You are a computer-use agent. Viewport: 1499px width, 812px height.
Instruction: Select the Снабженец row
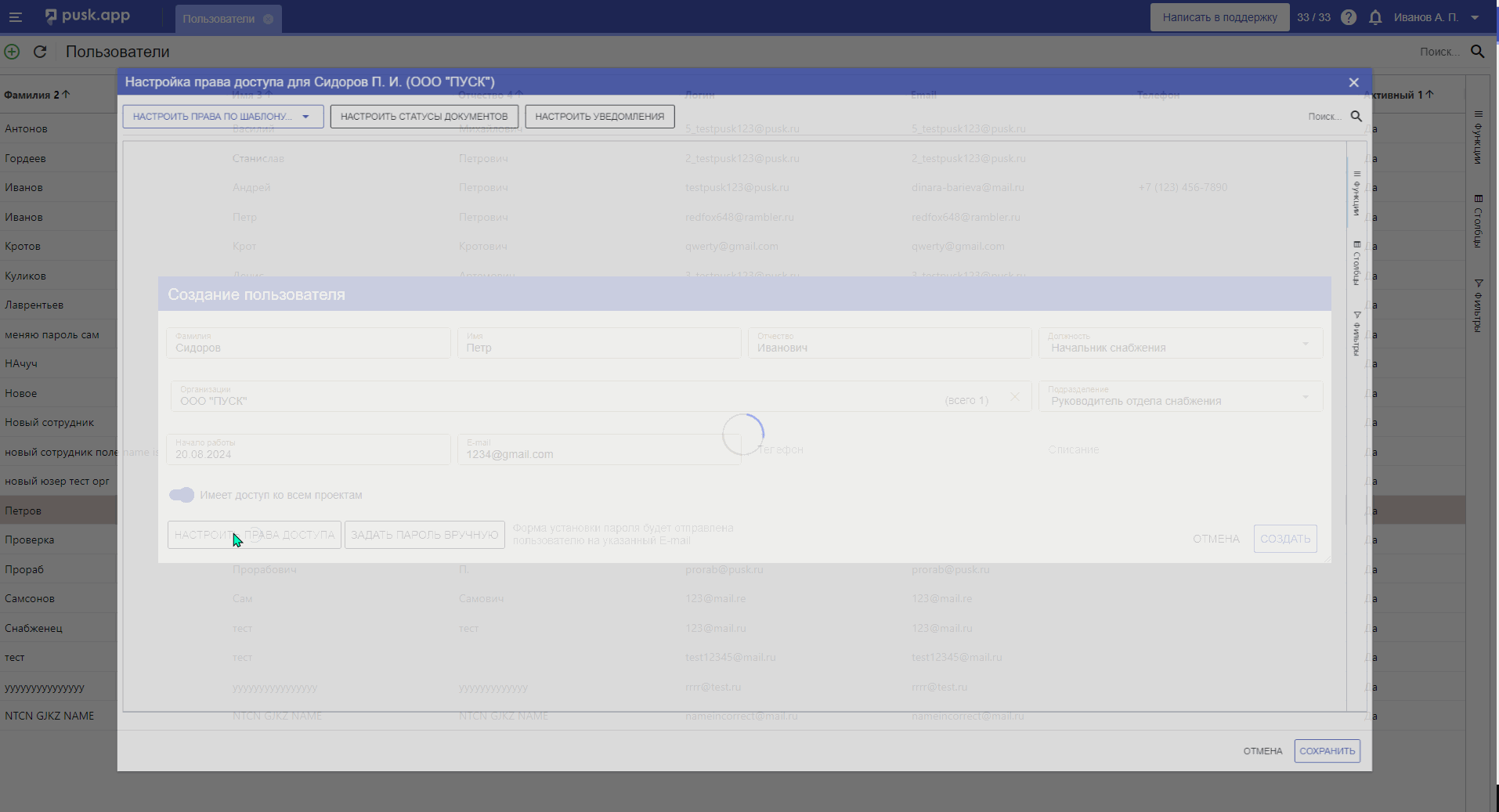coord(732,628)
